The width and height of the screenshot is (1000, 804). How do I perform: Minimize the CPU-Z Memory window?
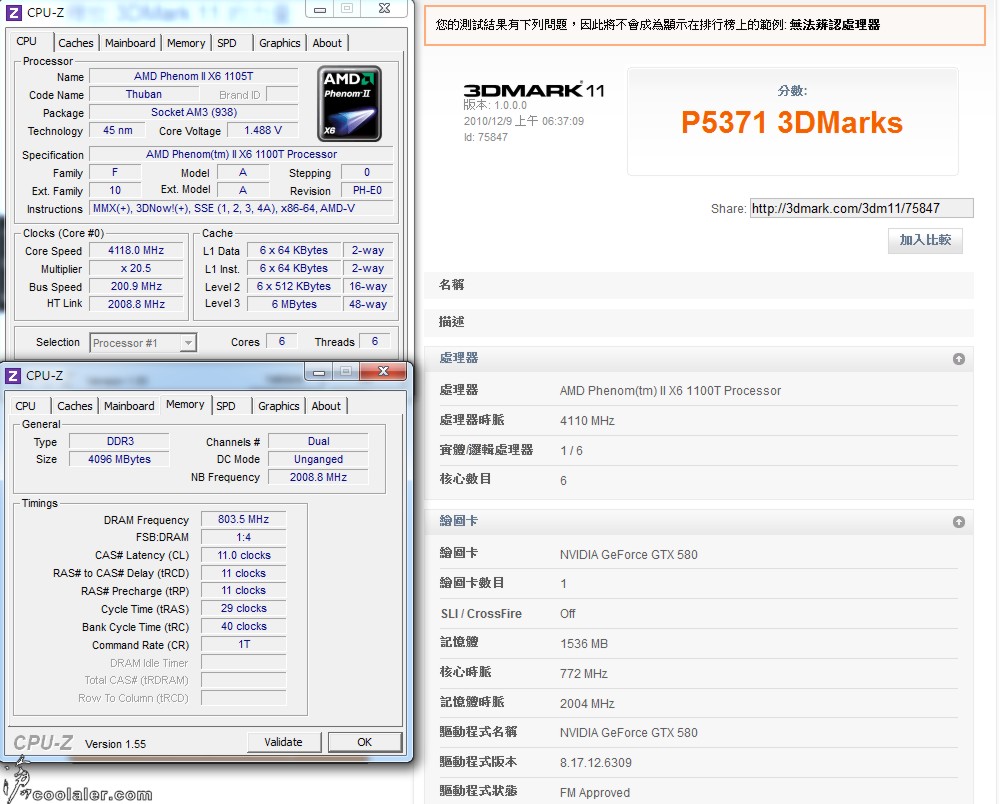click(320, 372)
